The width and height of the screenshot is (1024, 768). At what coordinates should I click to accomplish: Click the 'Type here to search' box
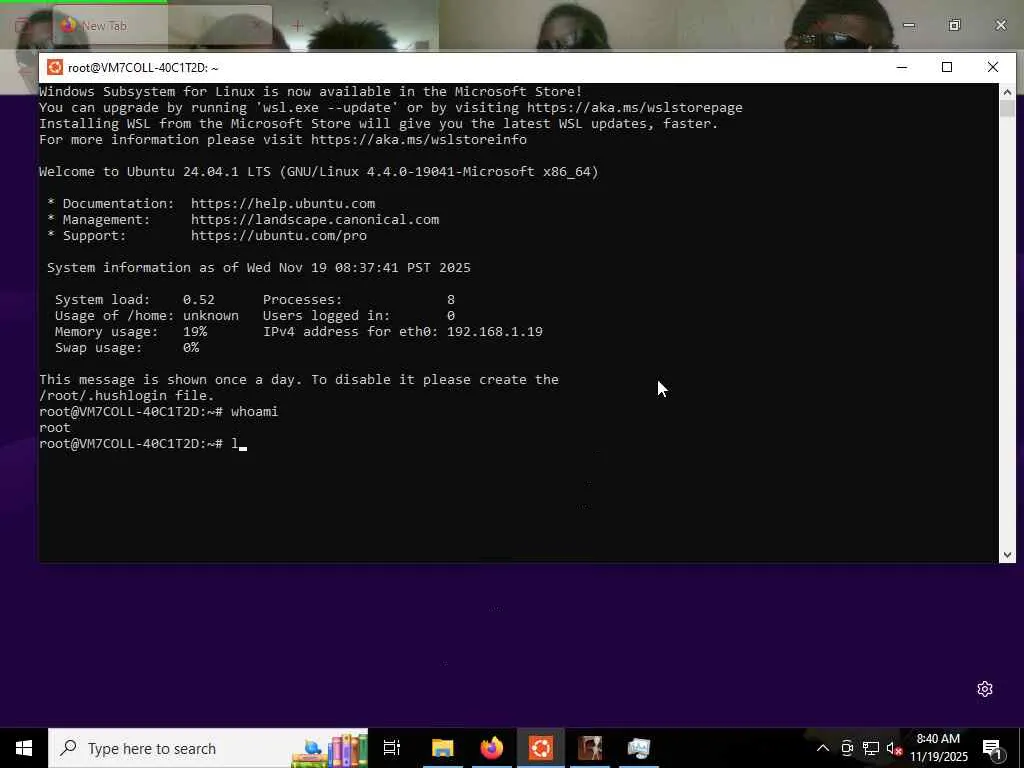click(x=208, y=748)
